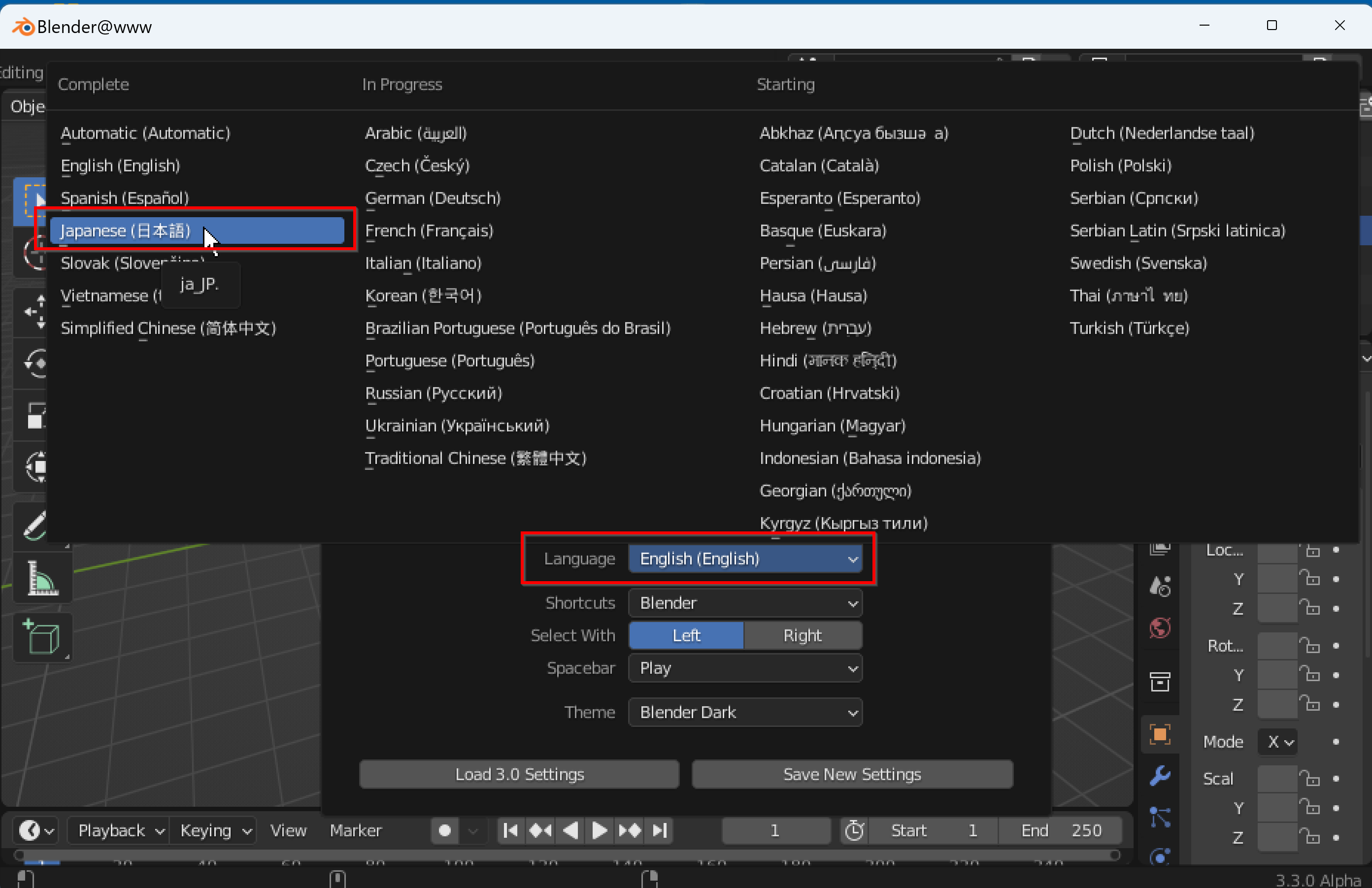Open rotation Mode dropdown
Viewport: 1372px width, 888px height.
(x=1278, y=742)
